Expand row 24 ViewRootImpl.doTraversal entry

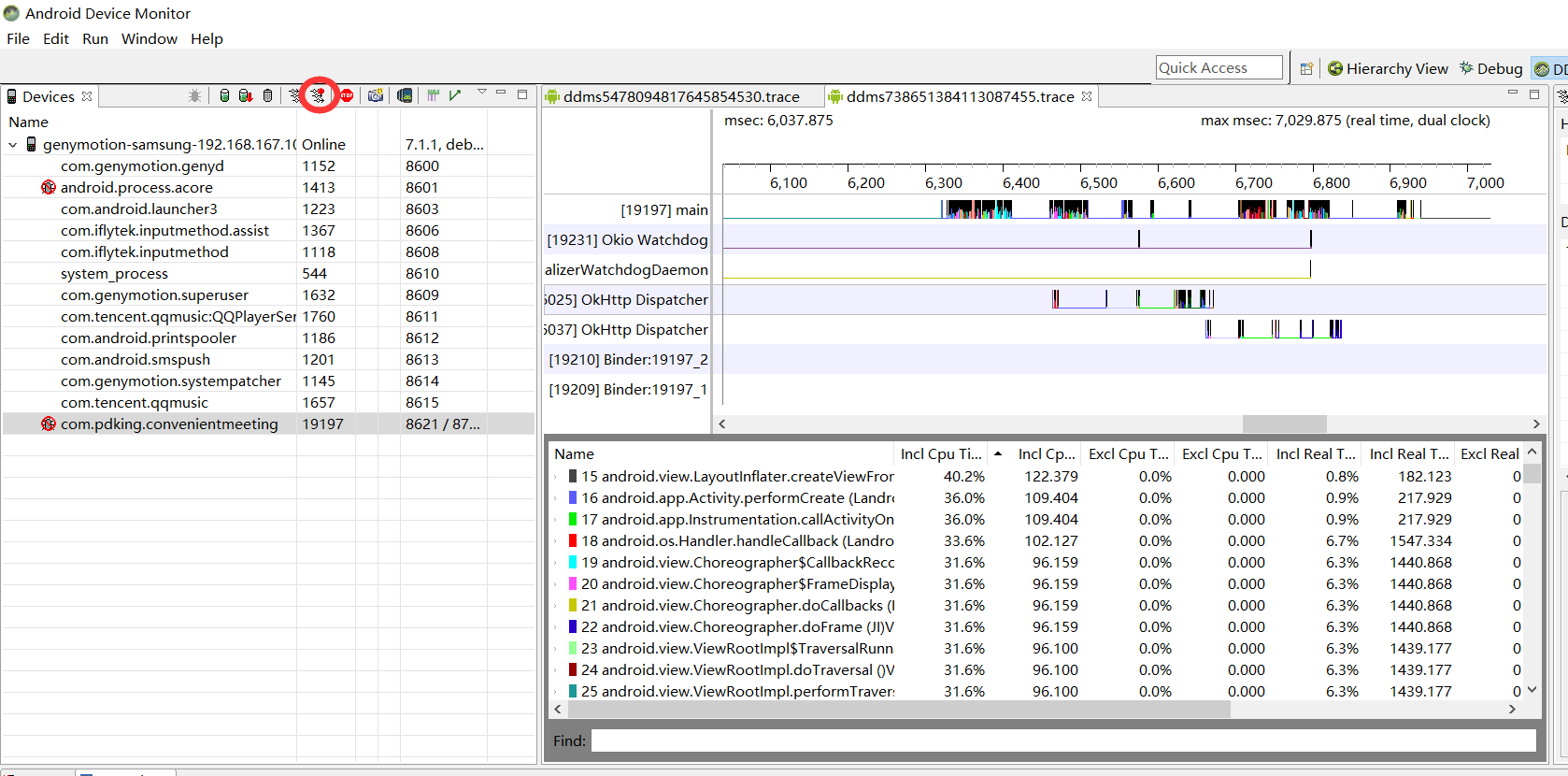pyautogui.click(x=555, y=670)
